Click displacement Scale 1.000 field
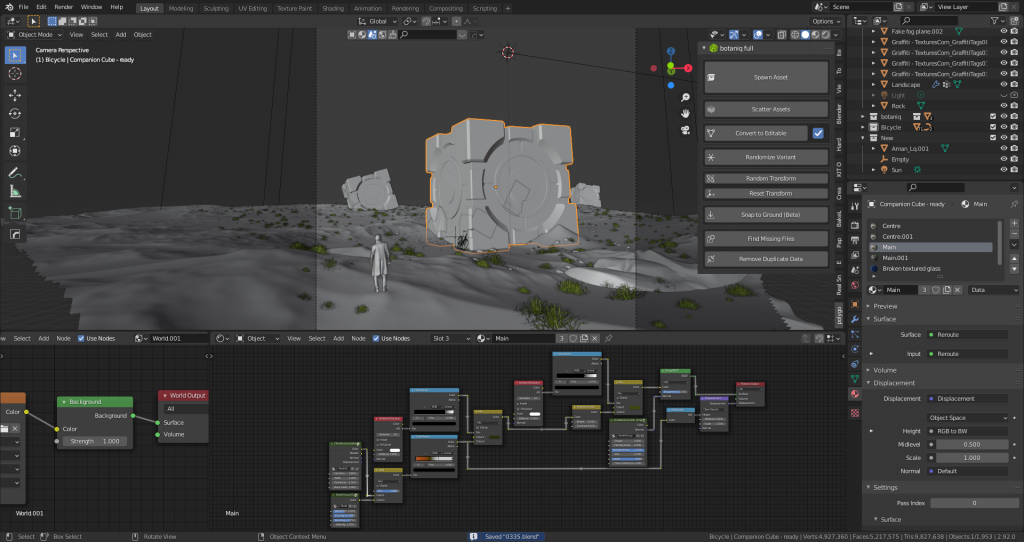The image size is (1024, 542). click(972, 458)
